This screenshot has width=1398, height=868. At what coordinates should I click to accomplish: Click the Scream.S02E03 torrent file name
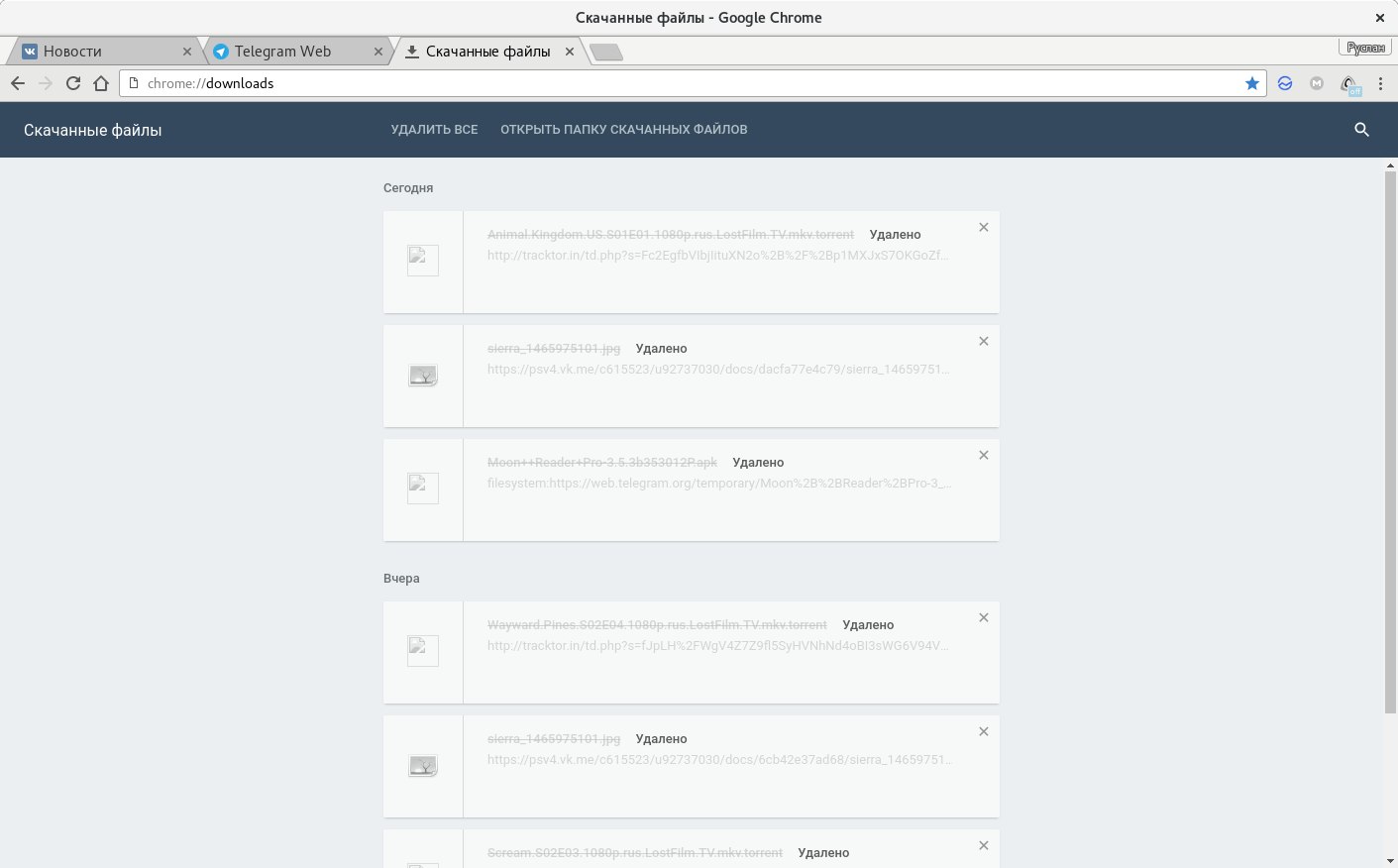coord(635,853)
